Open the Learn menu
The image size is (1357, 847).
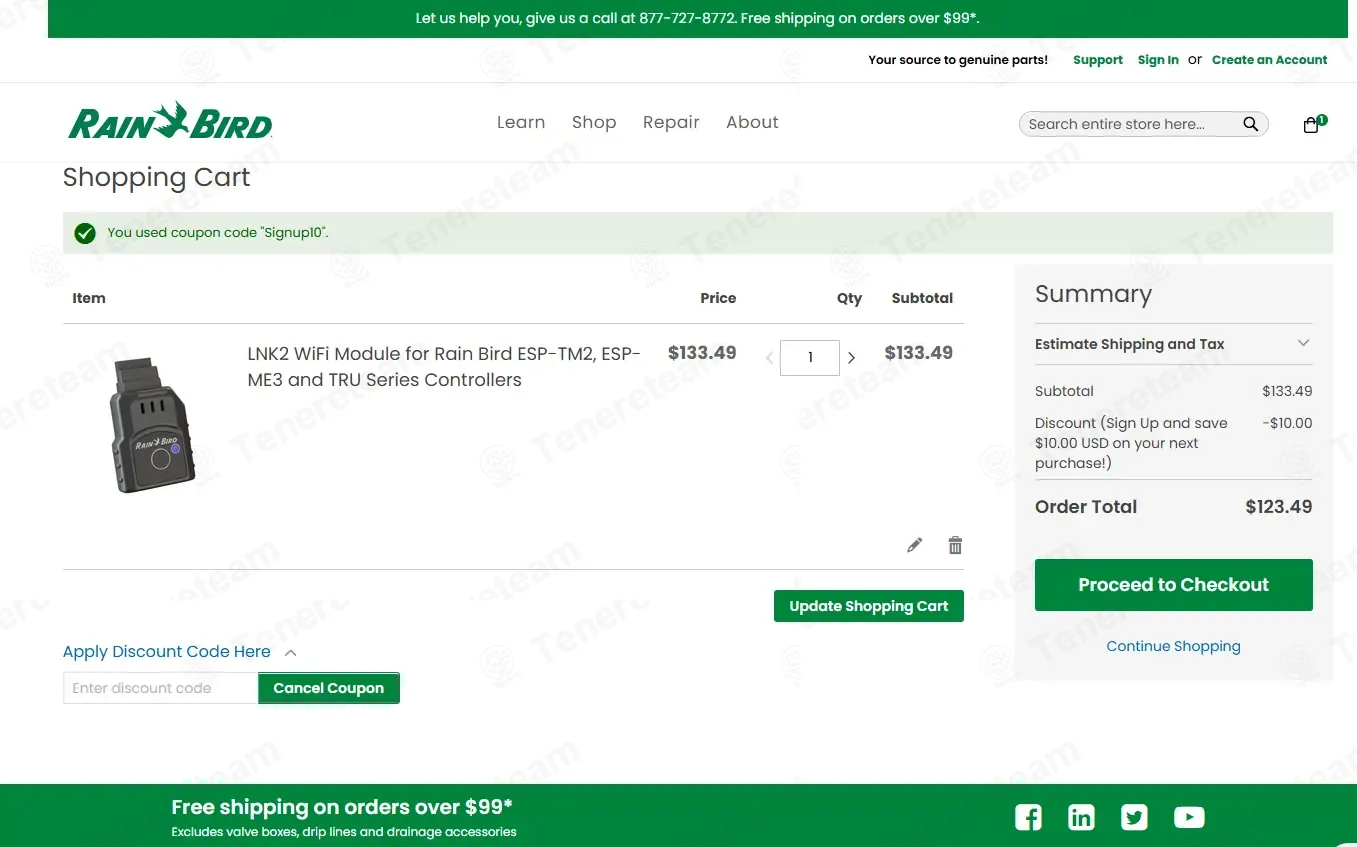[x=521, y=122]
